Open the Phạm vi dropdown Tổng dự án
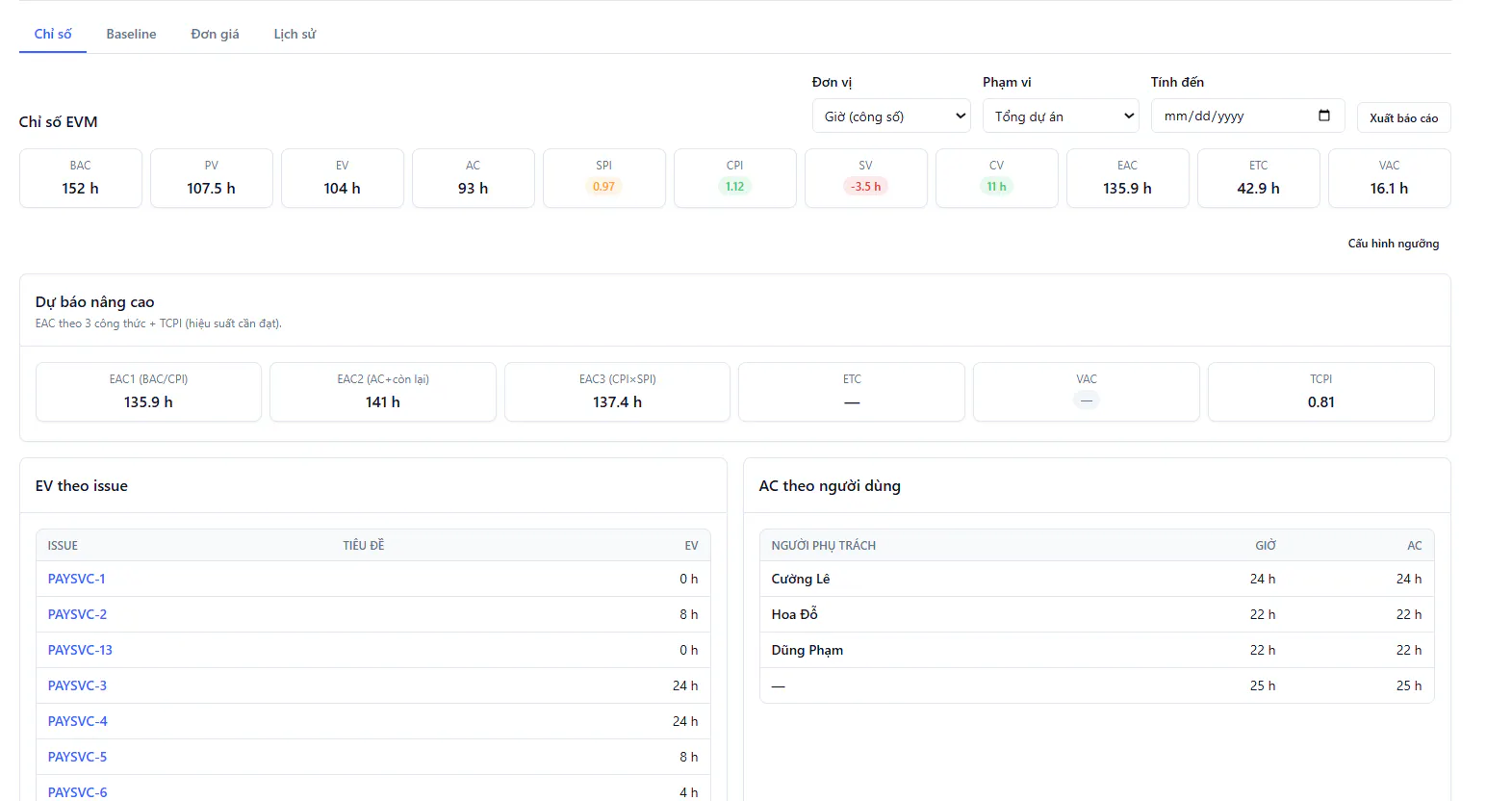Screen dimensions: 1512x801 [1061, 116]
